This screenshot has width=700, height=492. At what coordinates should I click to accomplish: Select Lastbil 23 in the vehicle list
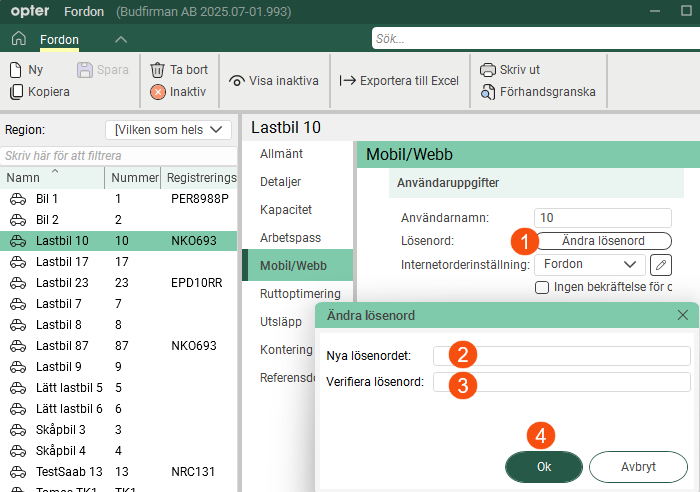tap(62, 282)
